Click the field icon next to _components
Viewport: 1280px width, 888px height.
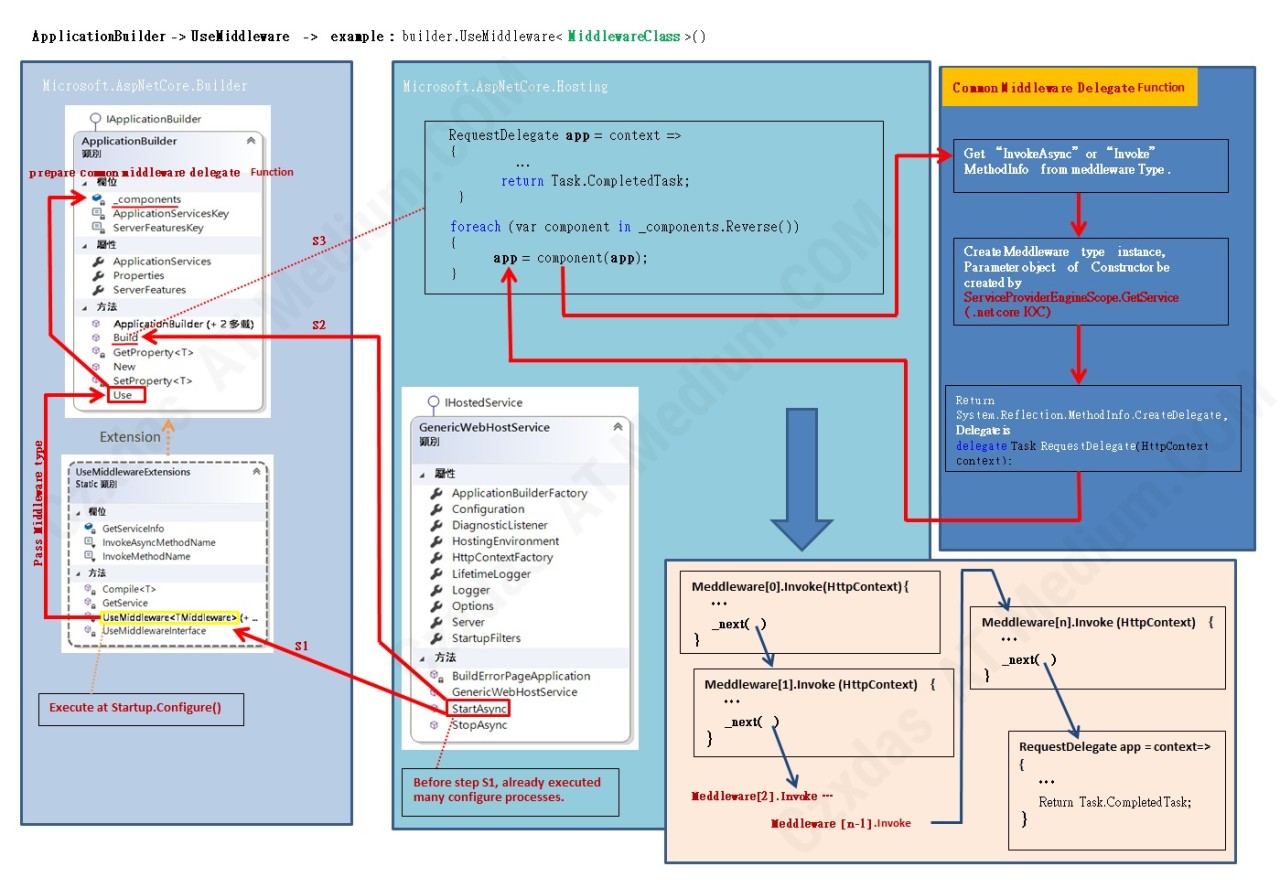(x=98, y=200)
